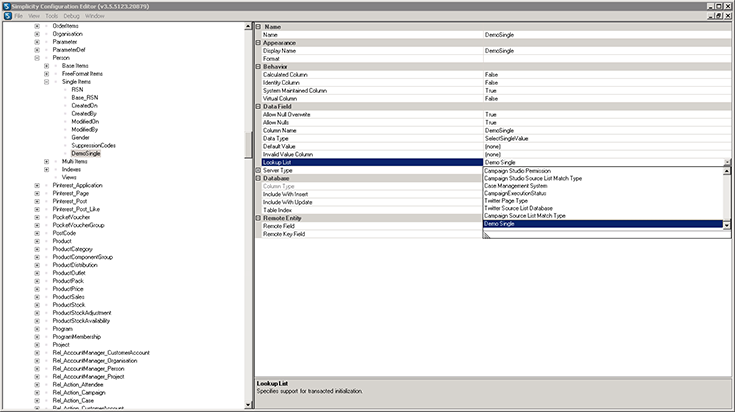Image resolution: width=735 pixels, height=412 pixels.
Task: Select the Gender tree item
Action: click(x=80, y=137)
